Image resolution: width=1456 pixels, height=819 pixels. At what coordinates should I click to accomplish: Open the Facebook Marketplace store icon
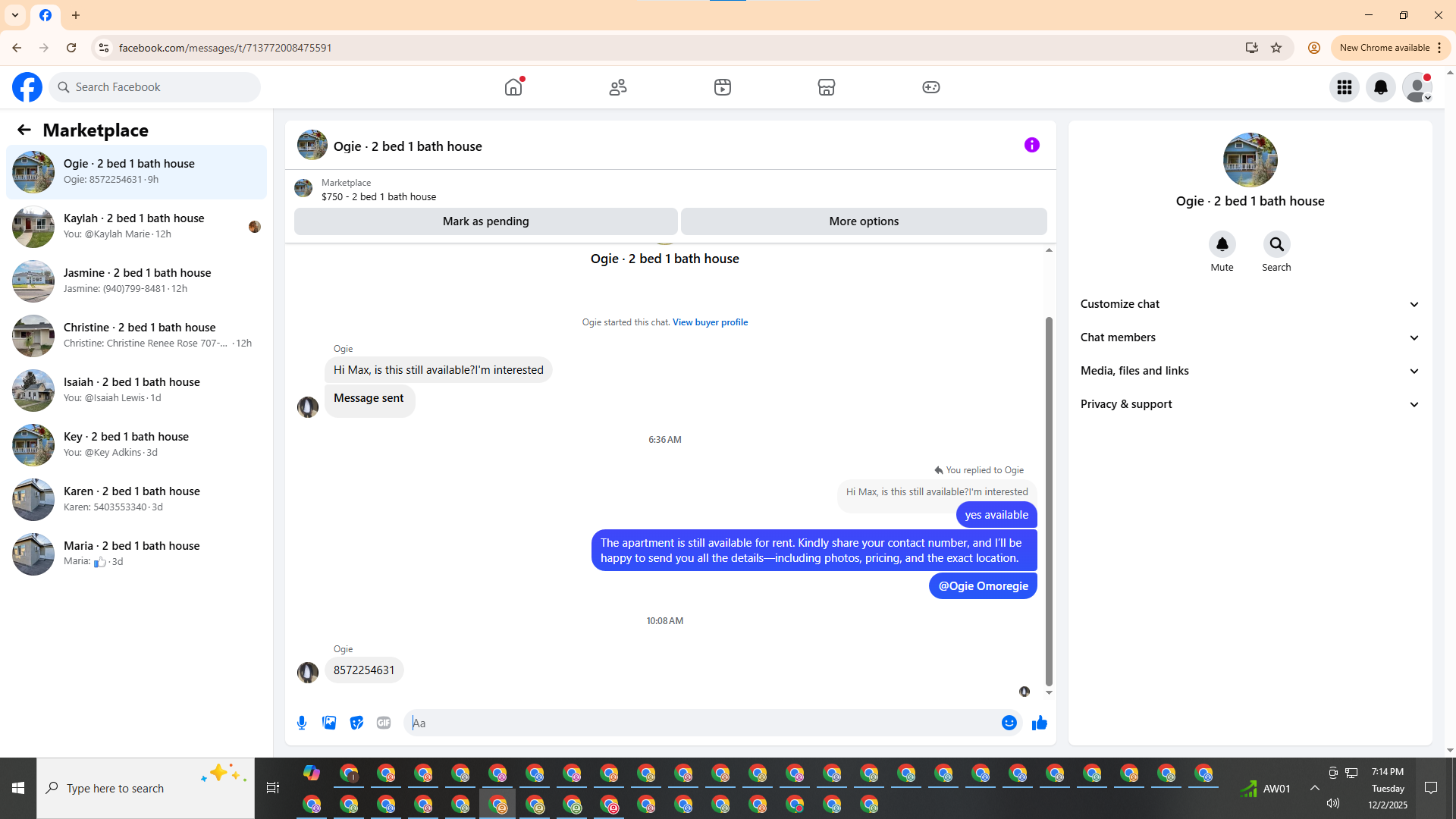click(827, 87)
